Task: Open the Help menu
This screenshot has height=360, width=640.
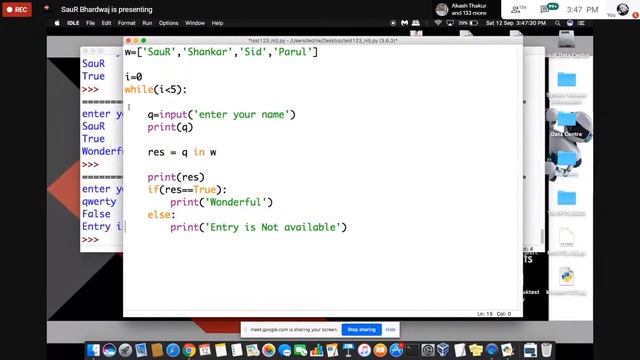Action: pos(217,23)
